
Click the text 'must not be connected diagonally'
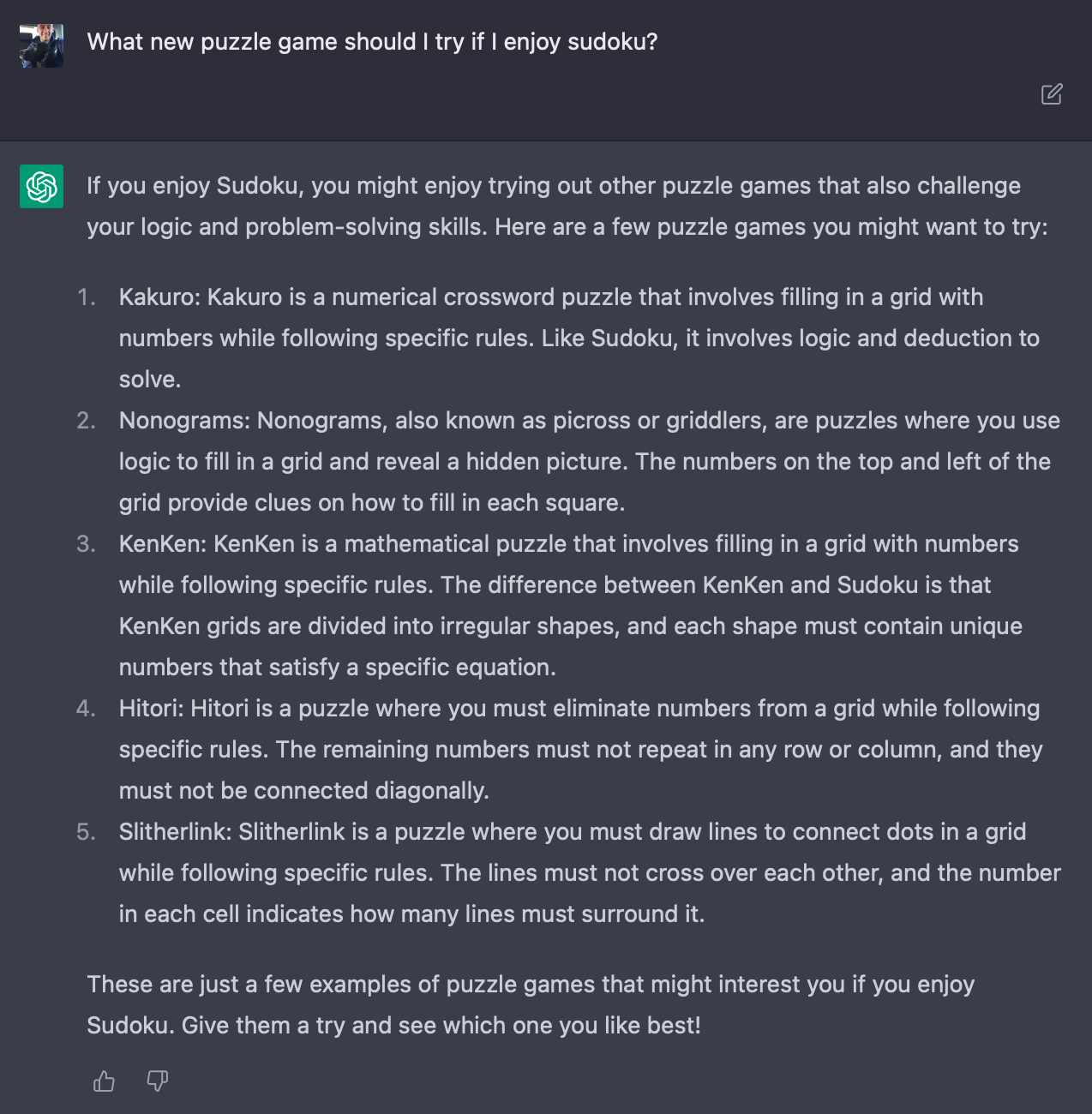coord(303,791)
